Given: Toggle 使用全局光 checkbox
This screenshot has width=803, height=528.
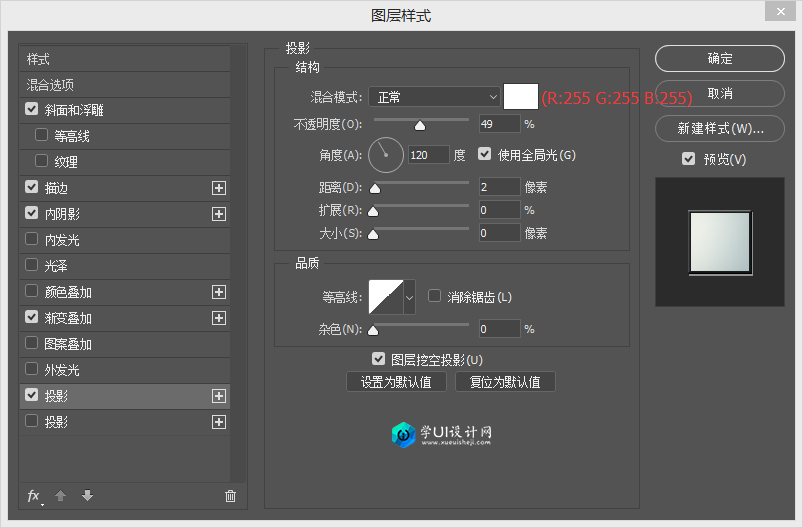Looking at the screenshot, I should [486, 155].
